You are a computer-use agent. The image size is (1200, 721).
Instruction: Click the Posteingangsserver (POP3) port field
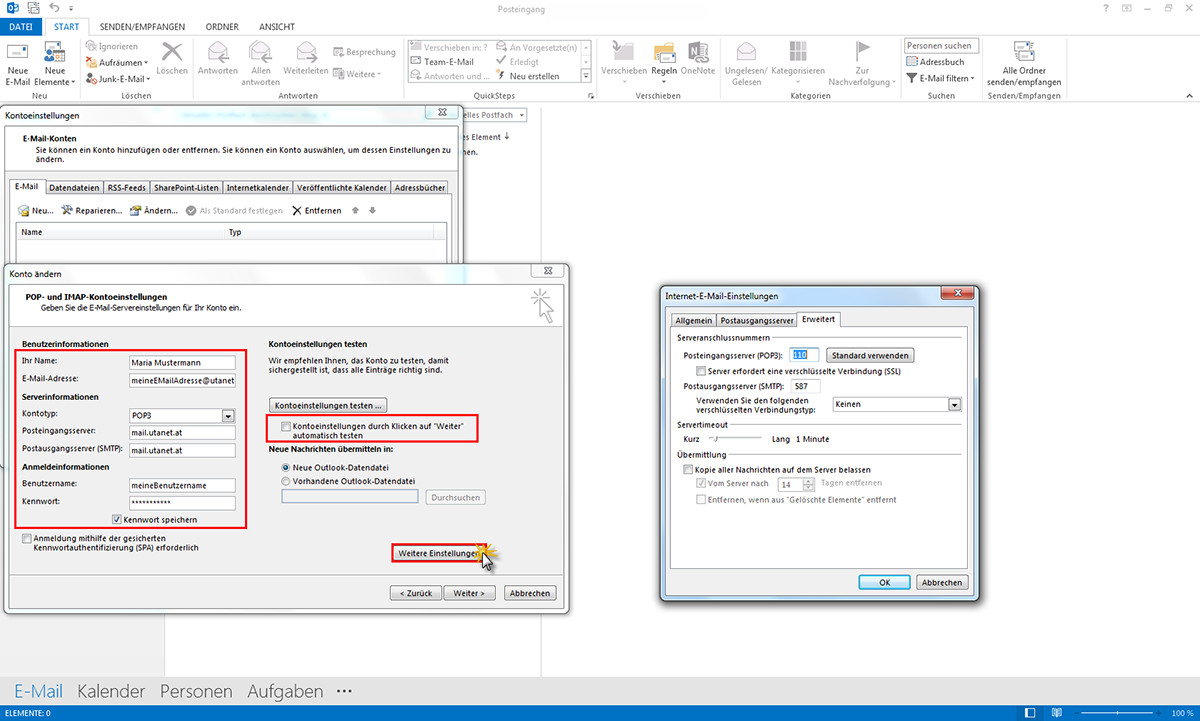(805, 355)
